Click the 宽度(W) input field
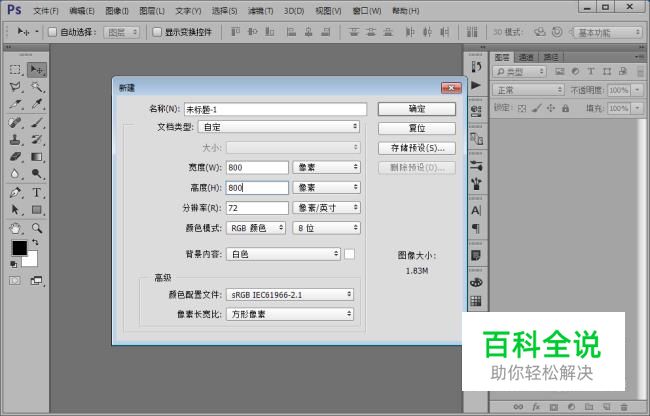650x416 pixels. pyautogui.click(x=257, y=167)
